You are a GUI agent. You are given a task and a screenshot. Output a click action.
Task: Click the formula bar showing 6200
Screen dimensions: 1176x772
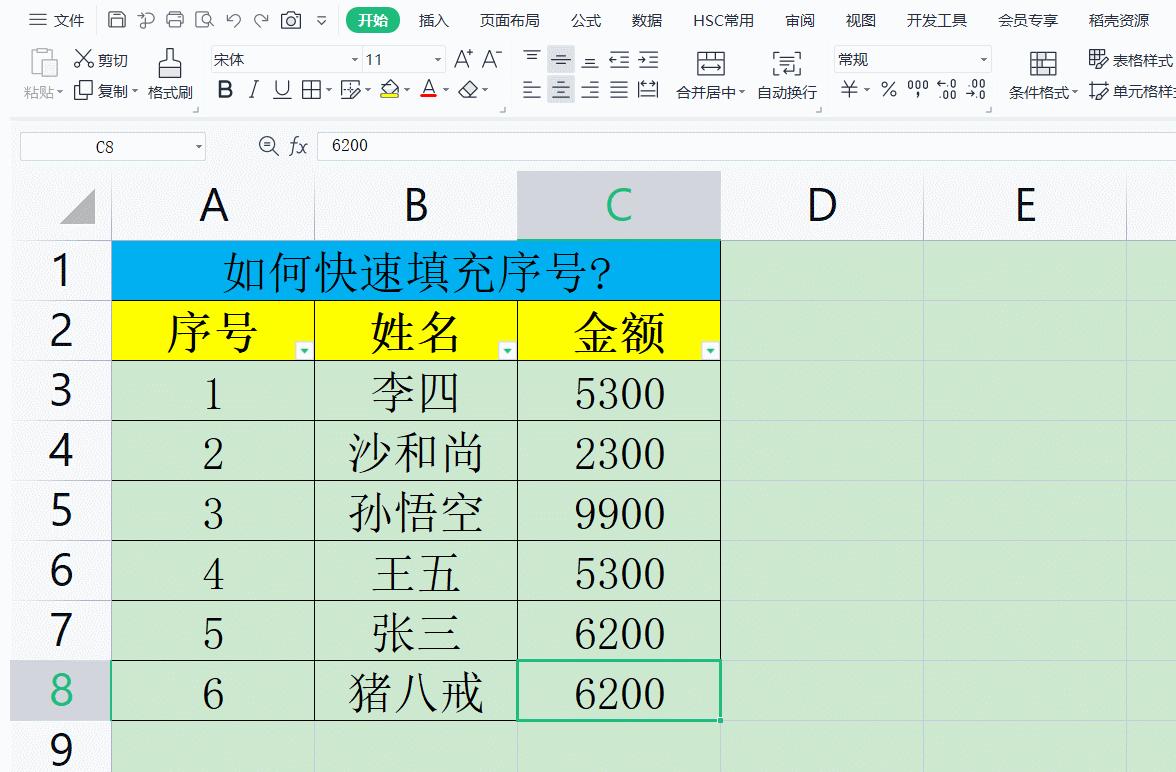click(x=746, y=146)
